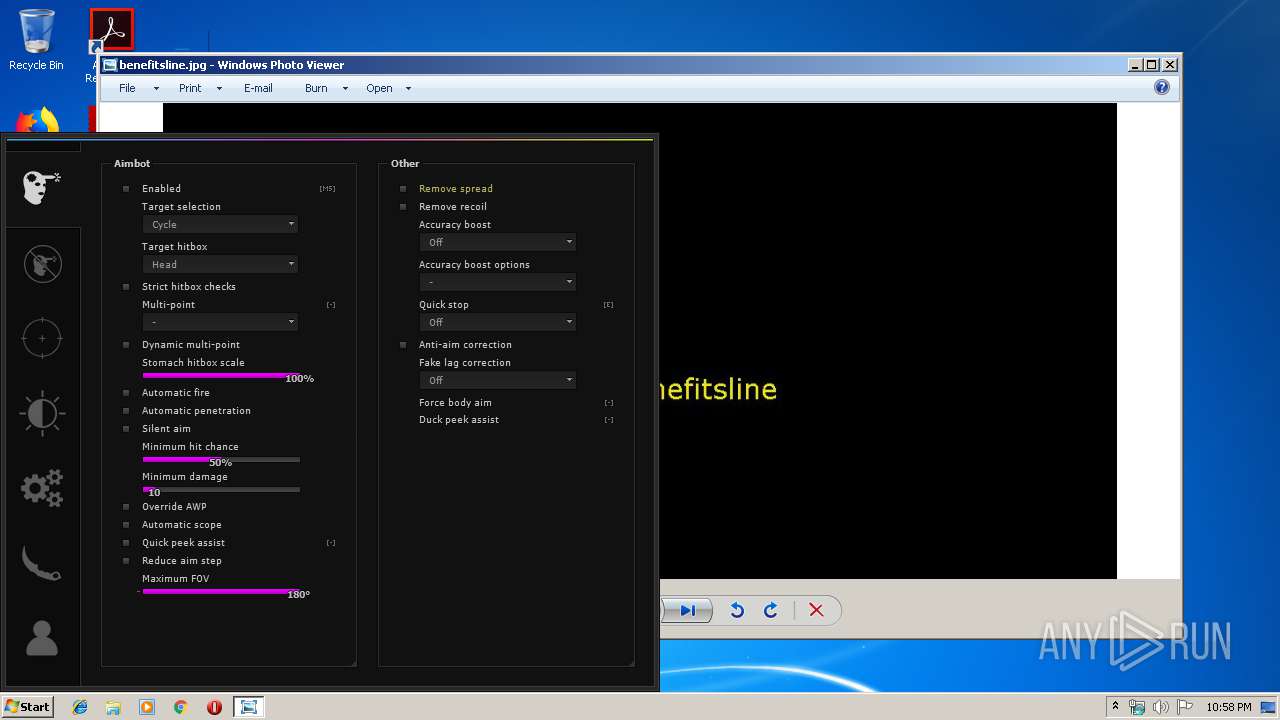Screen dimensions: 1280x720
Task: Open the visuals half-sun sidebar tab
Action: pyautogui.click(x=42, y=413)
